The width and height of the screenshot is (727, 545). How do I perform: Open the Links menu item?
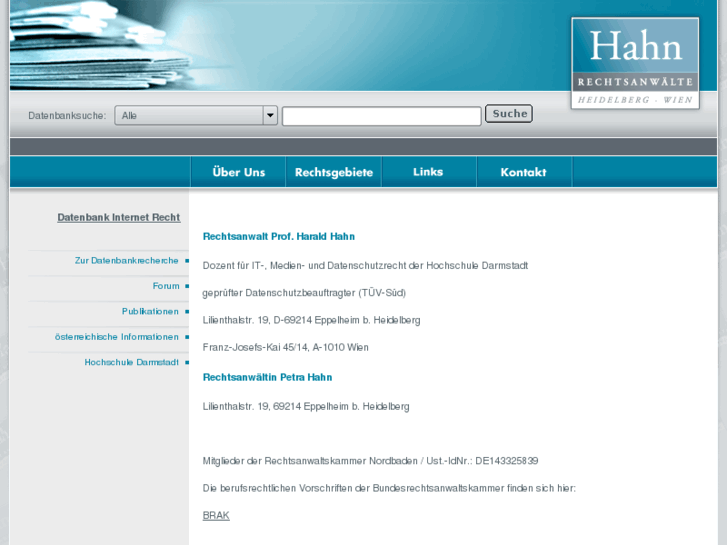coord(428,172)
